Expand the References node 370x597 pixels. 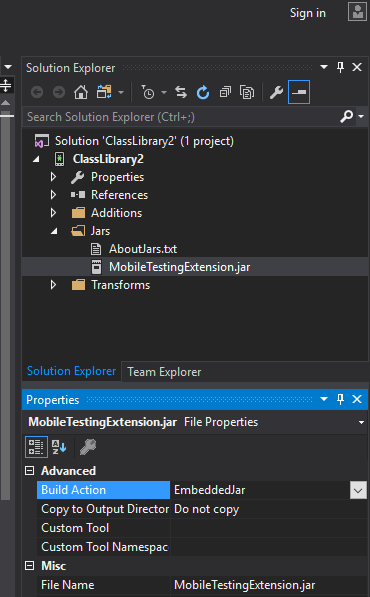pyautogui.click(x=53, y=195)
